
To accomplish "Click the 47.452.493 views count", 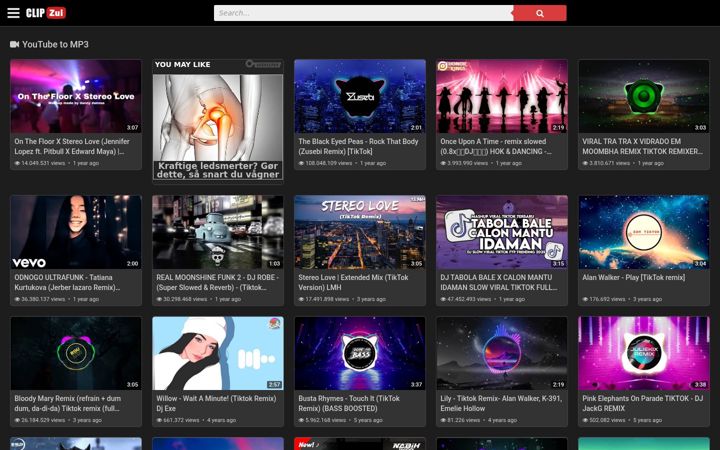I will [x=469, y=299].
